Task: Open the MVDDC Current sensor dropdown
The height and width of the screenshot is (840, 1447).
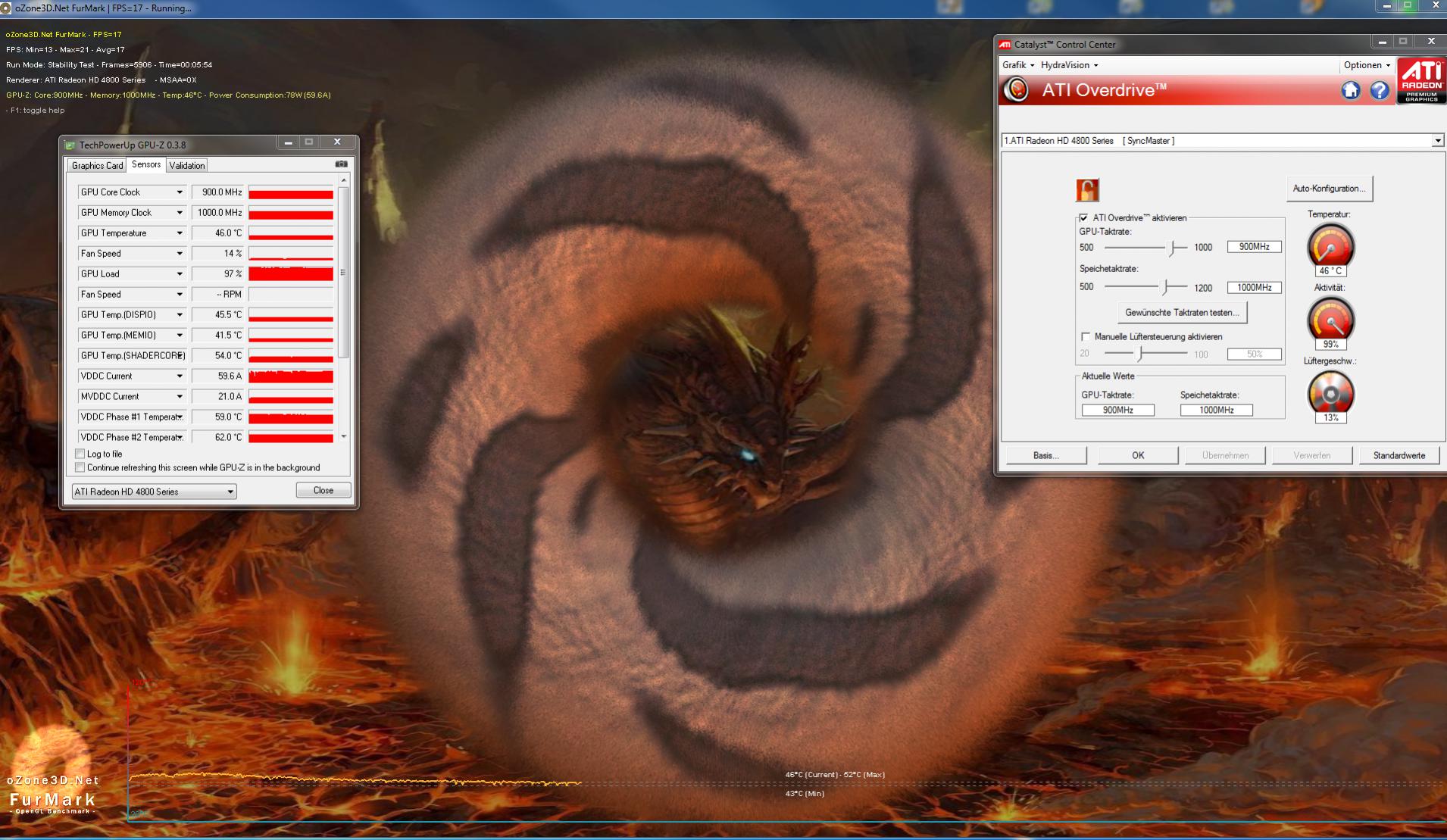Action: (x=180, y=397)
